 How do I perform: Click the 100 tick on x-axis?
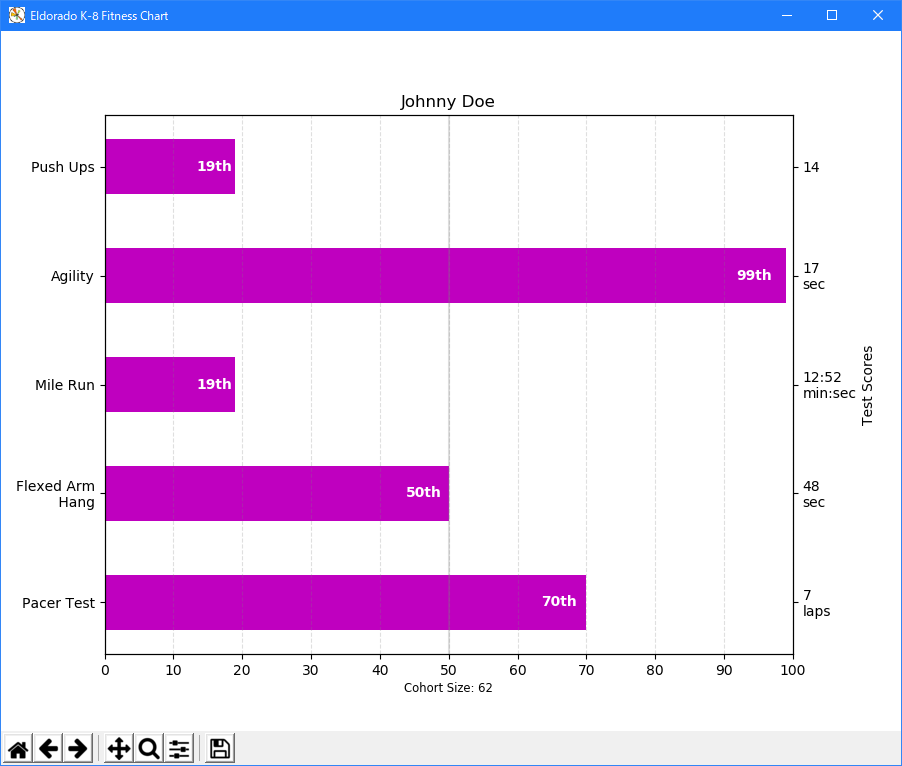792,670
